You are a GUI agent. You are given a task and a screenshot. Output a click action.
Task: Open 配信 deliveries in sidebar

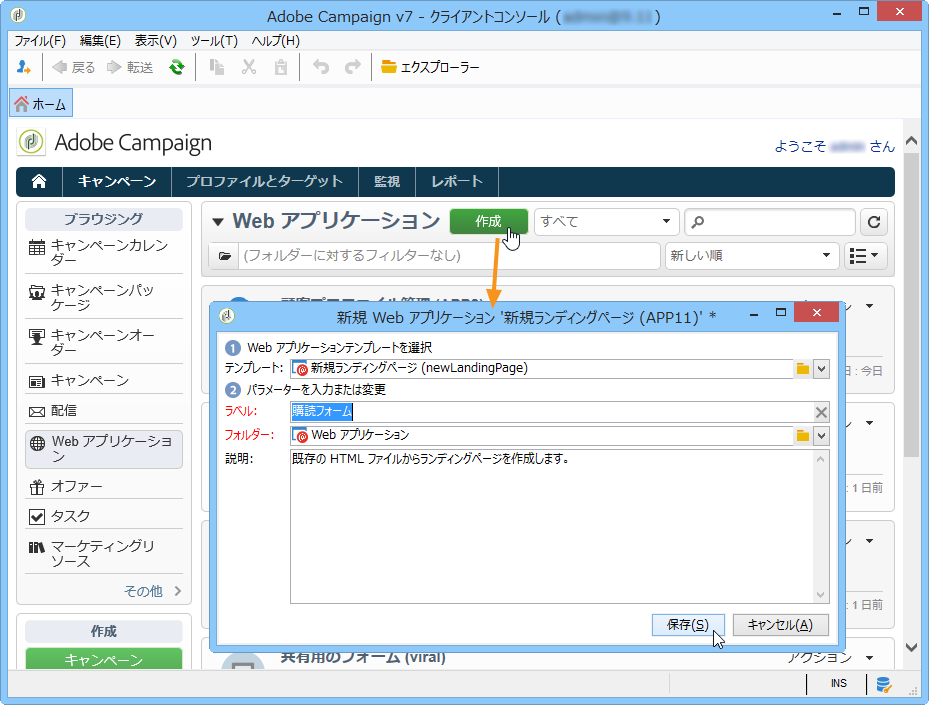click(104, 411)
